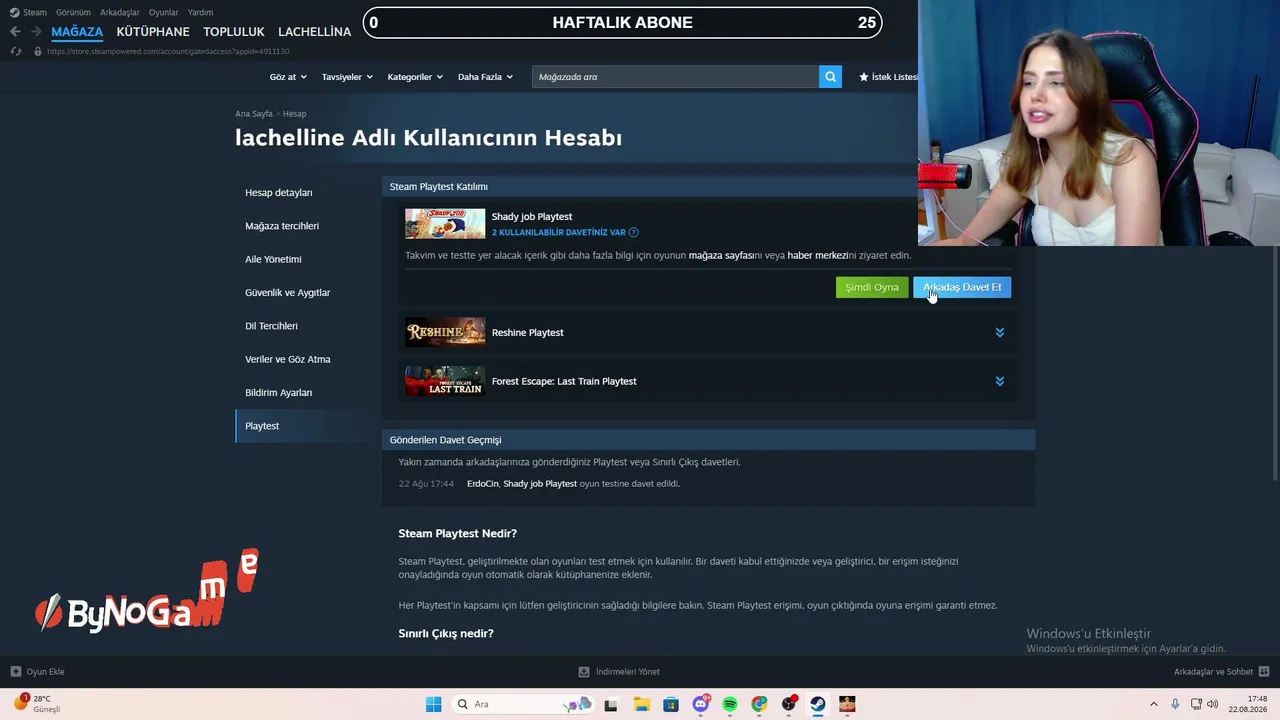Open Mağaza tercihleri in the sidebar
Image resolution: width=1280 pixels, height=720 pixels.
(x=282, y=226)
